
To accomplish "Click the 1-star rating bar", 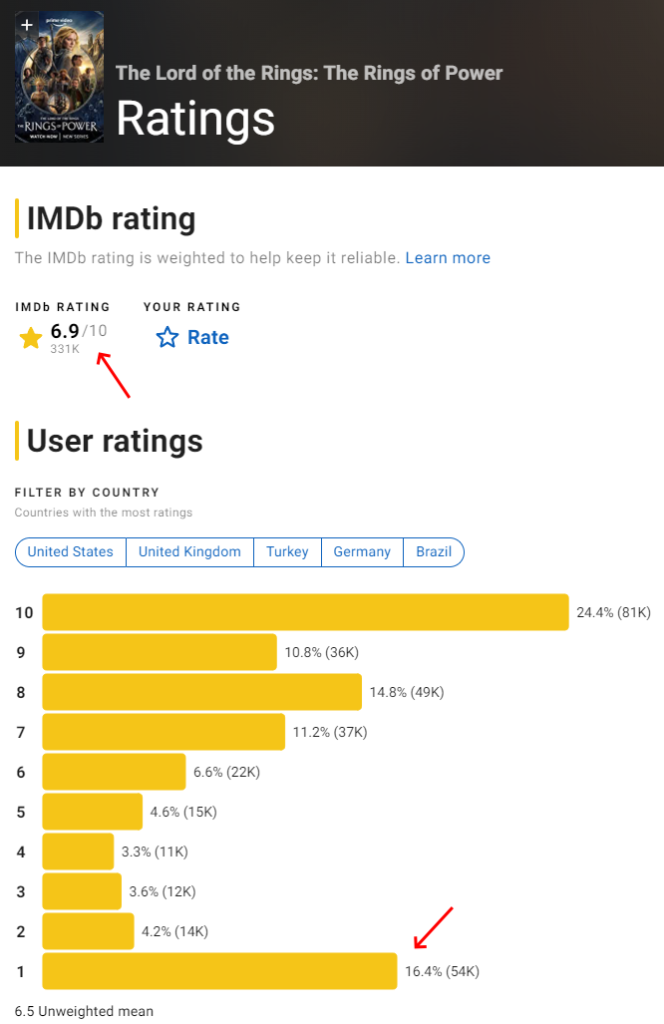I will 219,971.
